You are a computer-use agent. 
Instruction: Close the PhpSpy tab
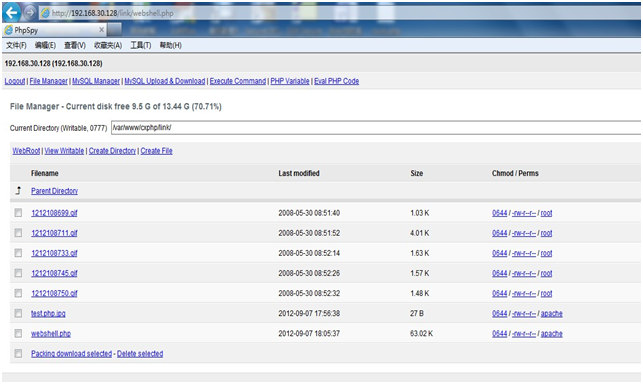click(101, 30)
